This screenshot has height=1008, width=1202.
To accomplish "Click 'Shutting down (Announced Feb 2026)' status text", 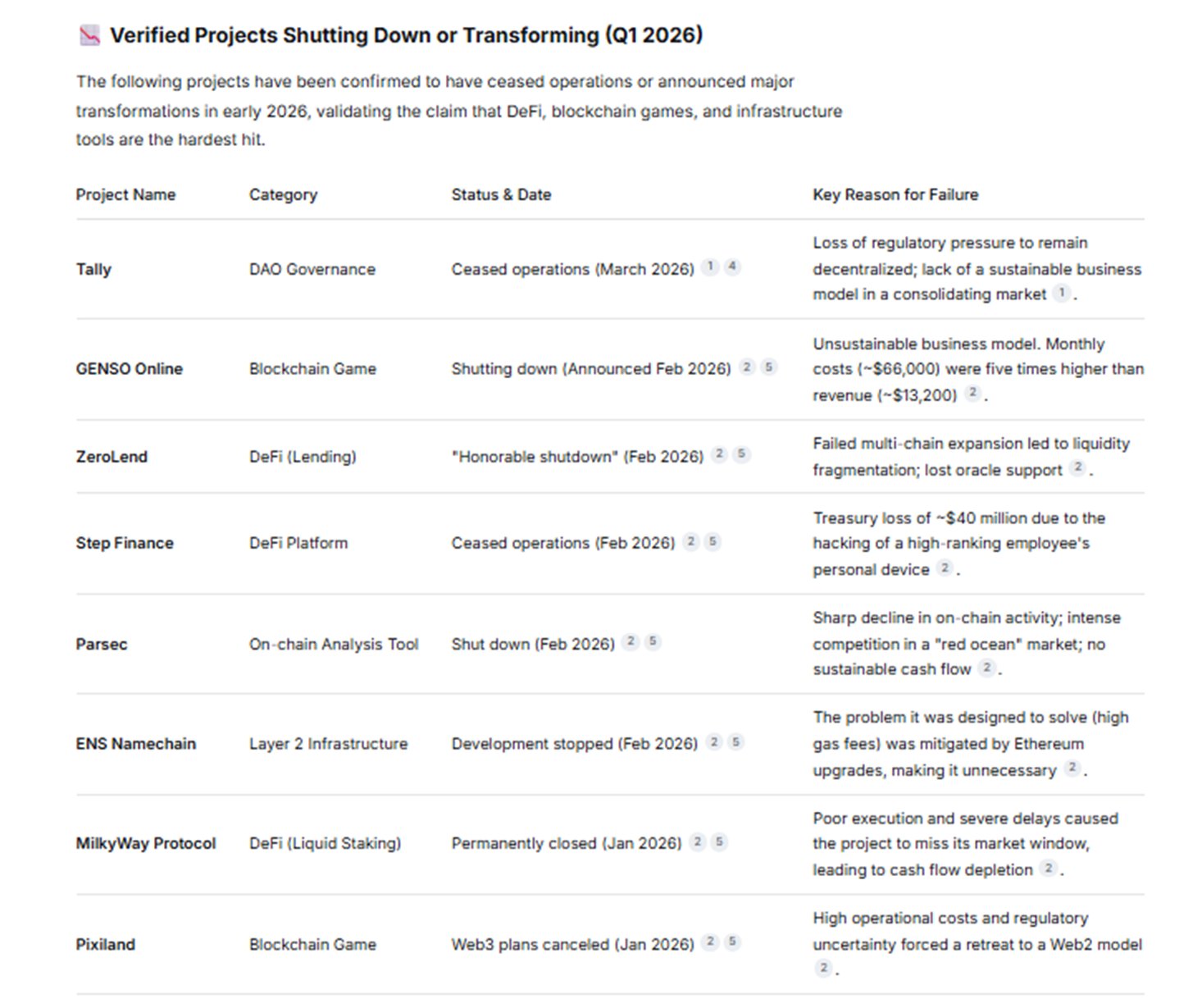I will (x=590, y=370).
